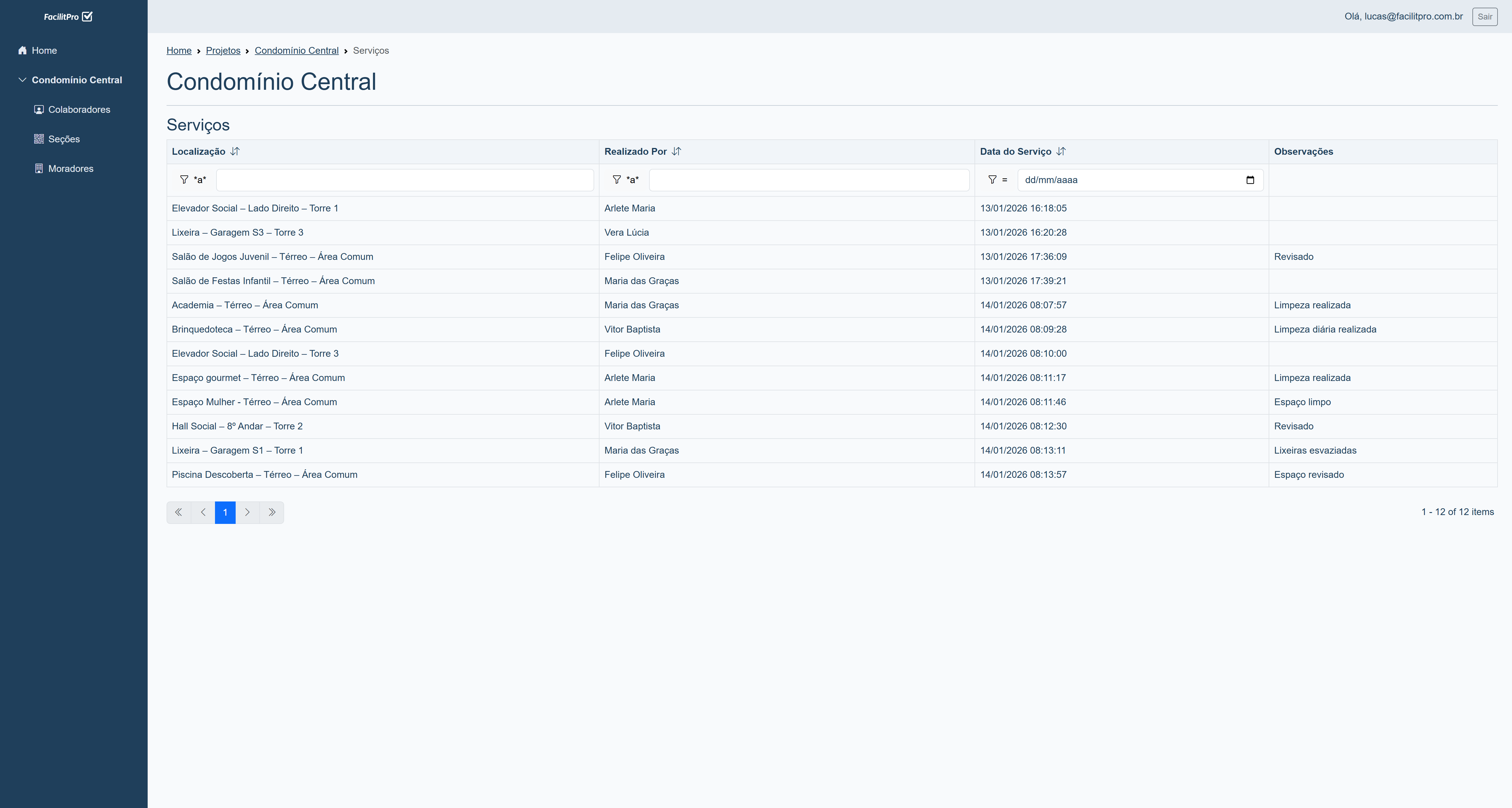
Task: Click the Home house icon in sidebar
Action: coord(22,50)
